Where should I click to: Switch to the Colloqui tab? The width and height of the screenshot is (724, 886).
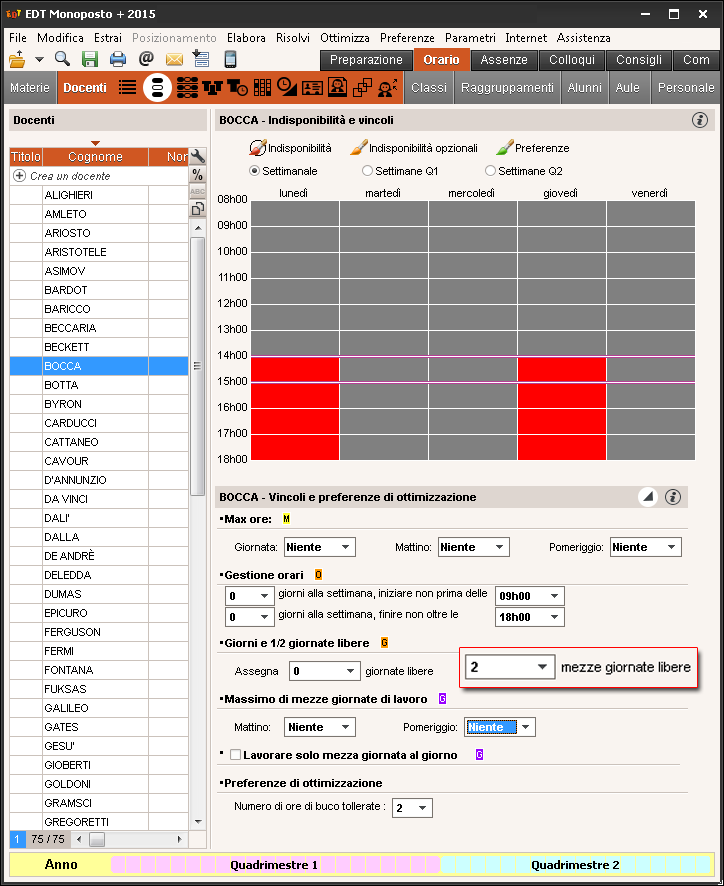pos(572,60)
